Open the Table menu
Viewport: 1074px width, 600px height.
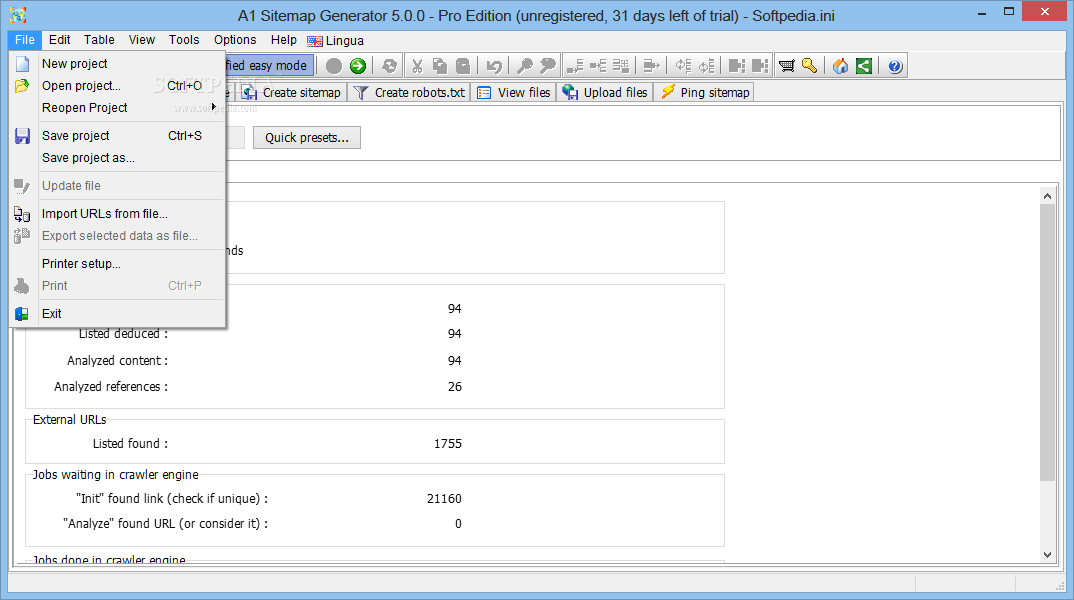pos(99,40)
